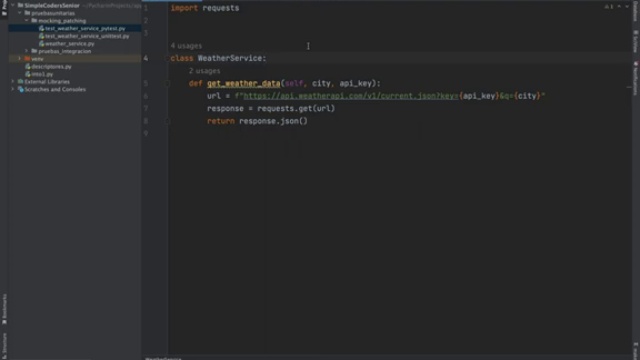Toggle fold end marker at line 8 gutter

[167, 121]
